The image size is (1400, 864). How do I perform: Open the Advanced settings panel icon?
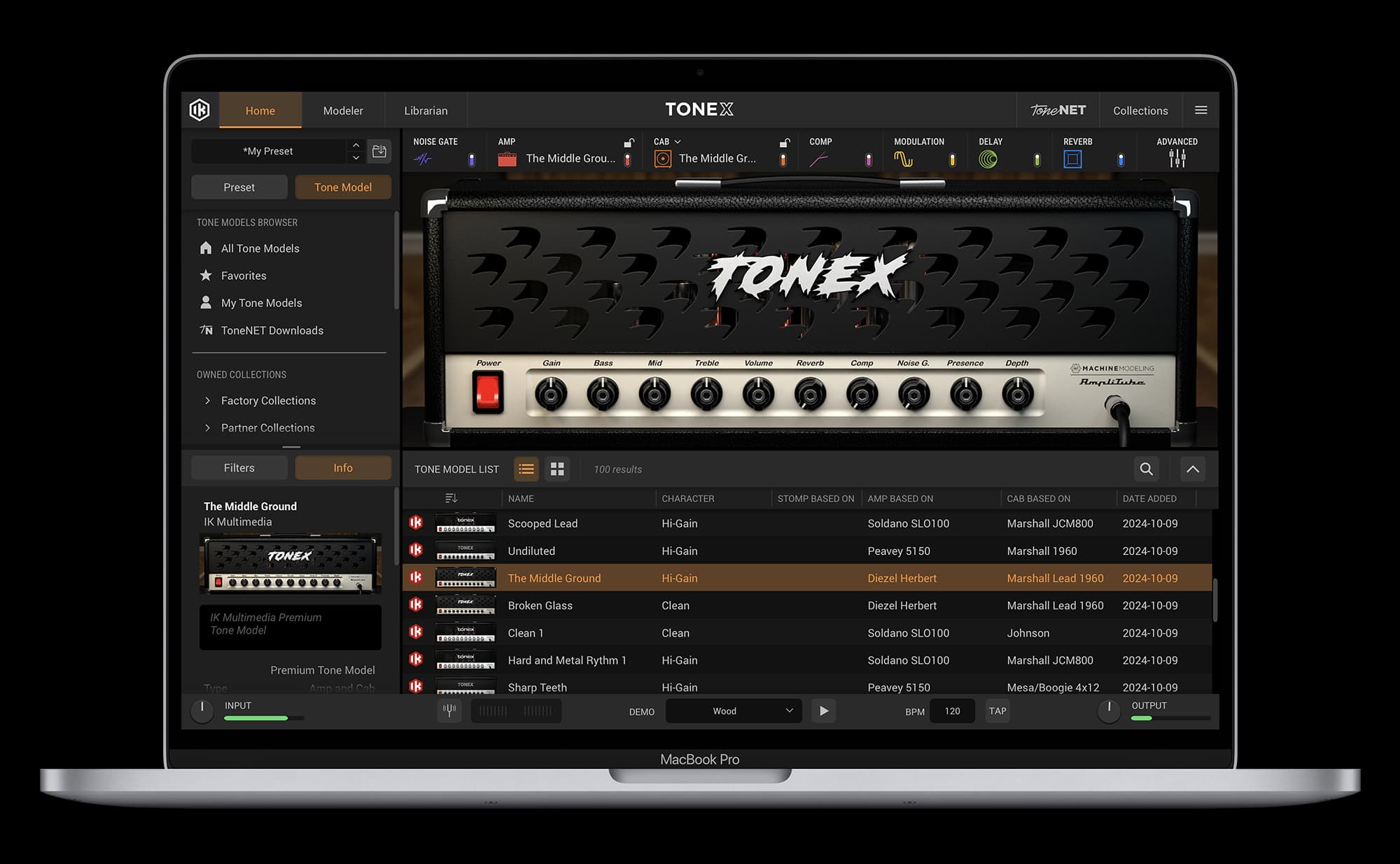1177,159
